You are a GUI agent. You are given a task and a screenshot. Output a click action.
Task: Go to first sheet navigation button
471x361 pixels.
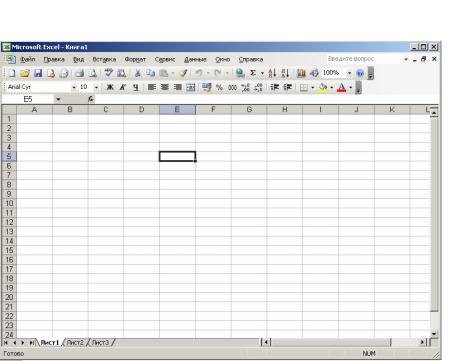click(6, 342)
